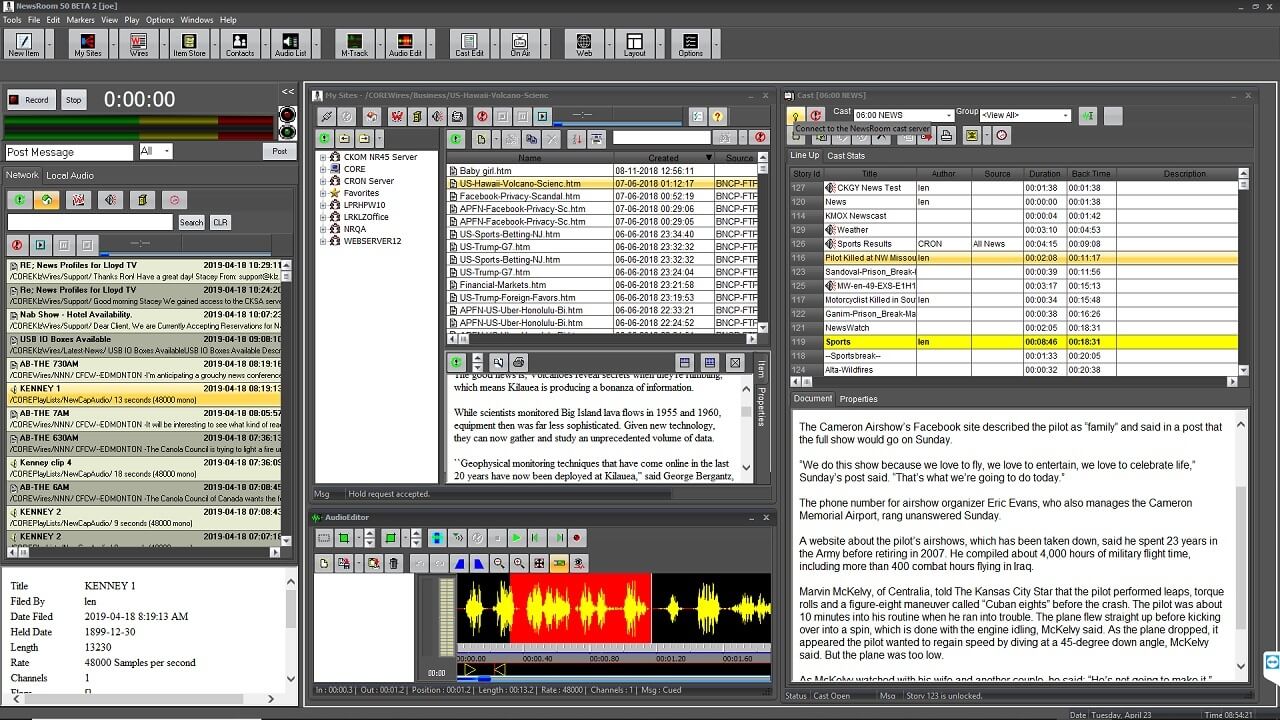The height and width of the screenshot is (720, 1280).
Task: Open the Wires tool in main toolbar
Action: 138,44
